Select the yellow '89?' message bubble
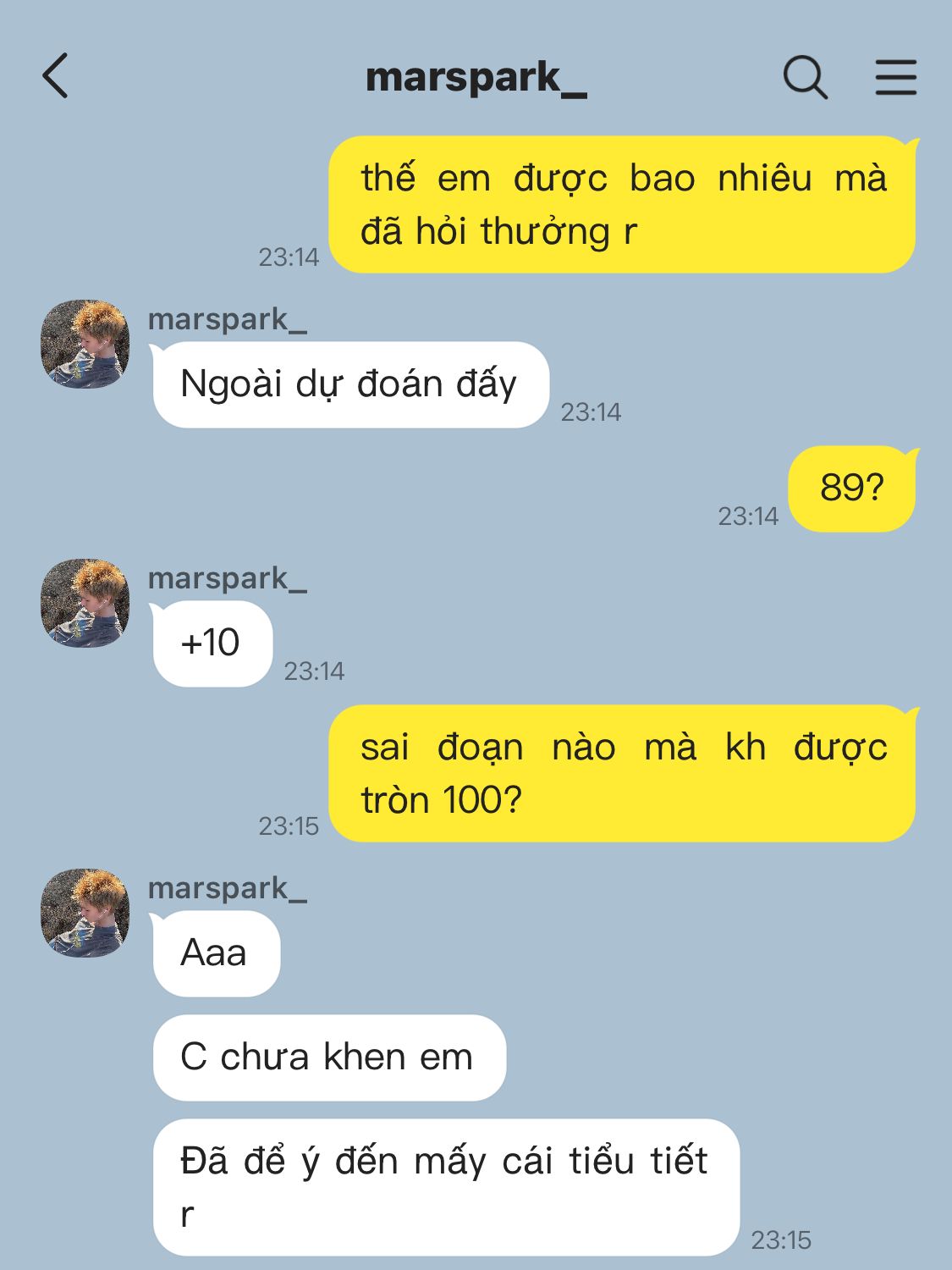 (x=853, y=489)
